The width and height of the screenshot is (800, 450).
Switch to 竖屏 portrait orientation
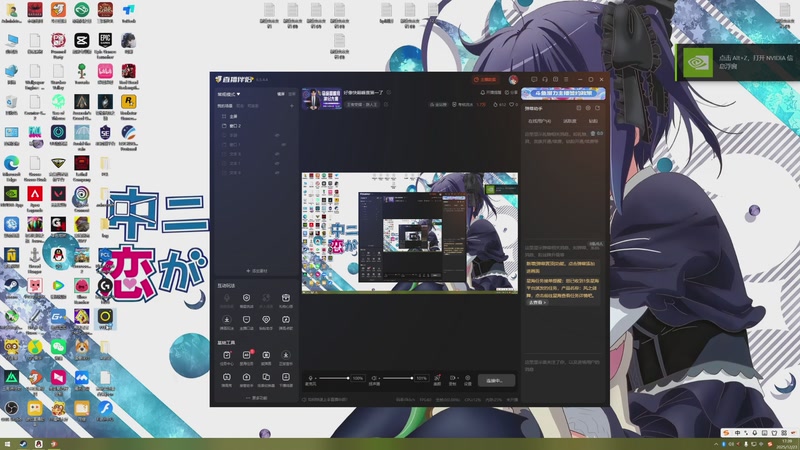[x=292, y=94]
